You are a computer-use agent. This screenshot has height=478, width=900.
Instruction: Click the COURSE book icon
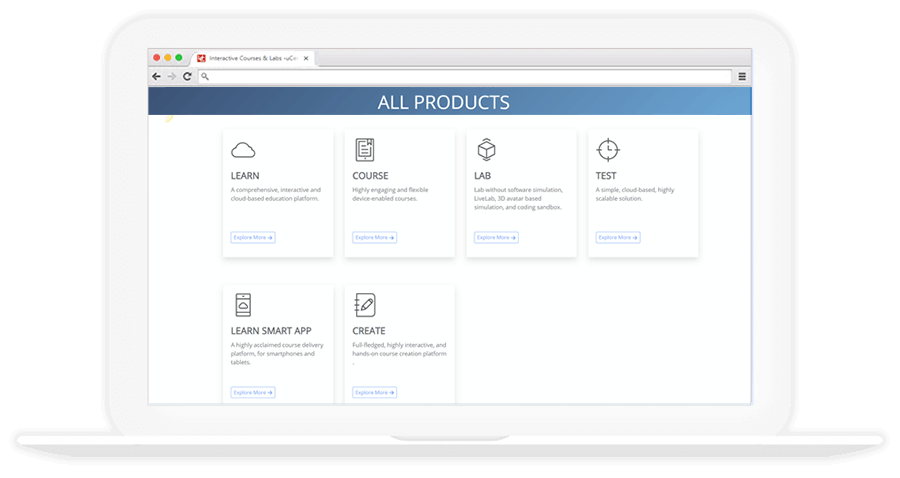click(365, 150)
